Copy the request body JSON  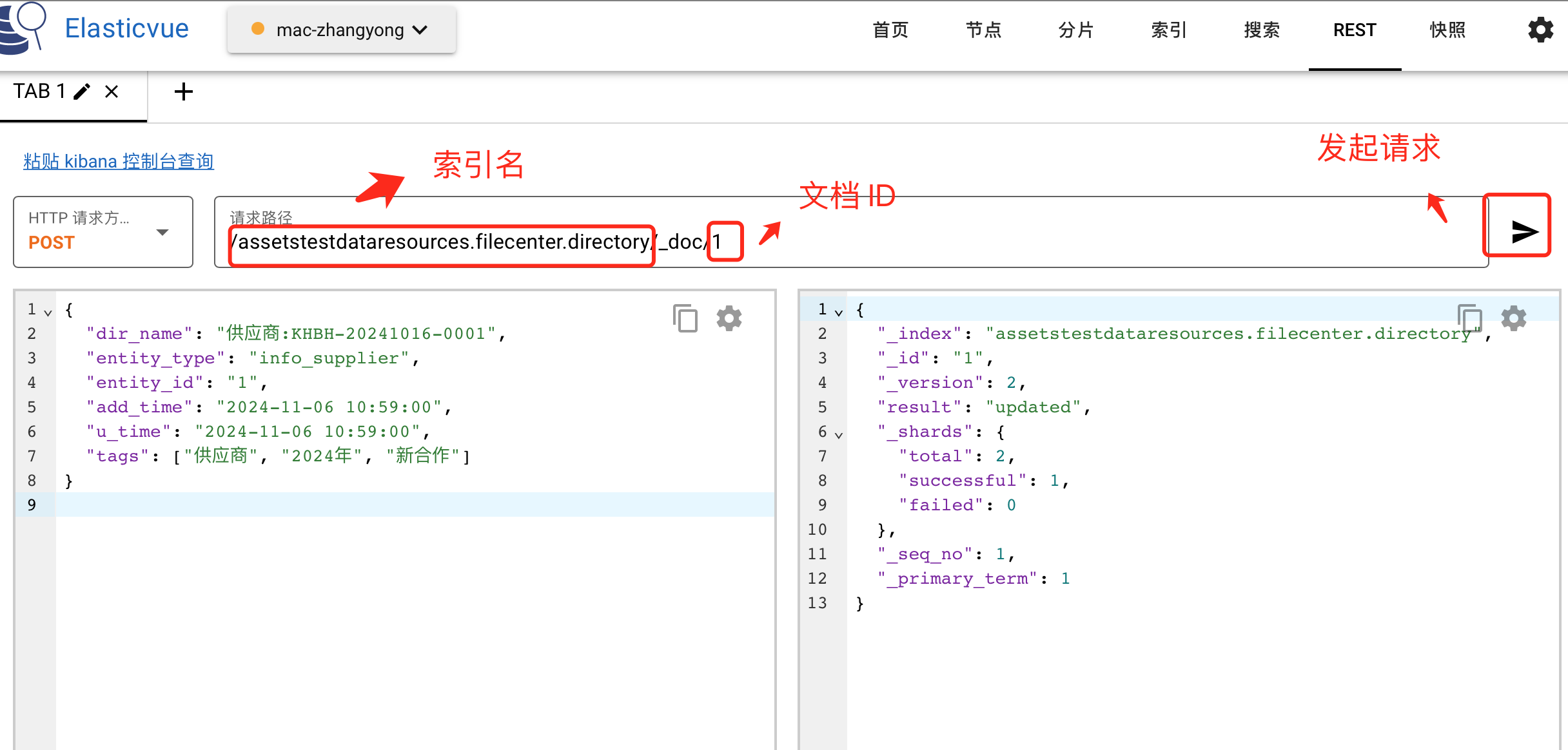pyautogui.click(x=685, y=317)
